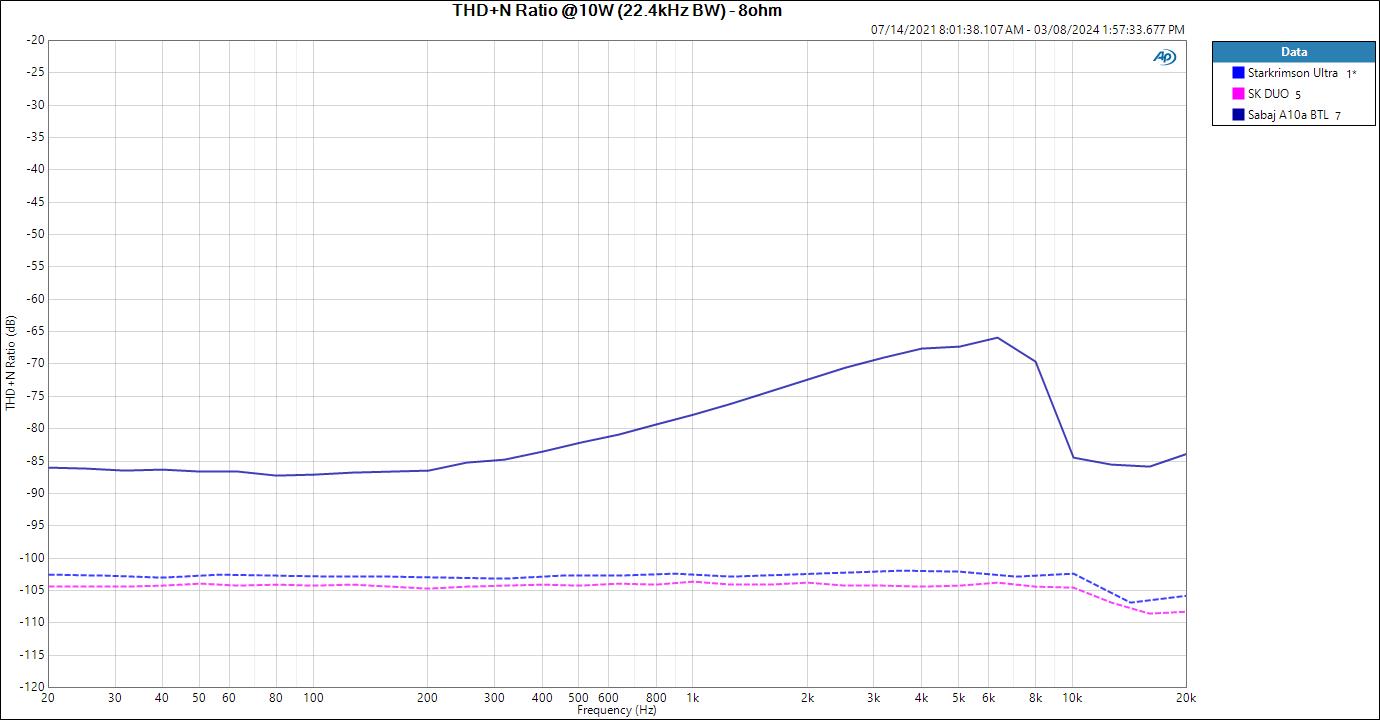1380x720 pixels.
Task: Click the Frequency (Hz) axis label
Action: 617,711
